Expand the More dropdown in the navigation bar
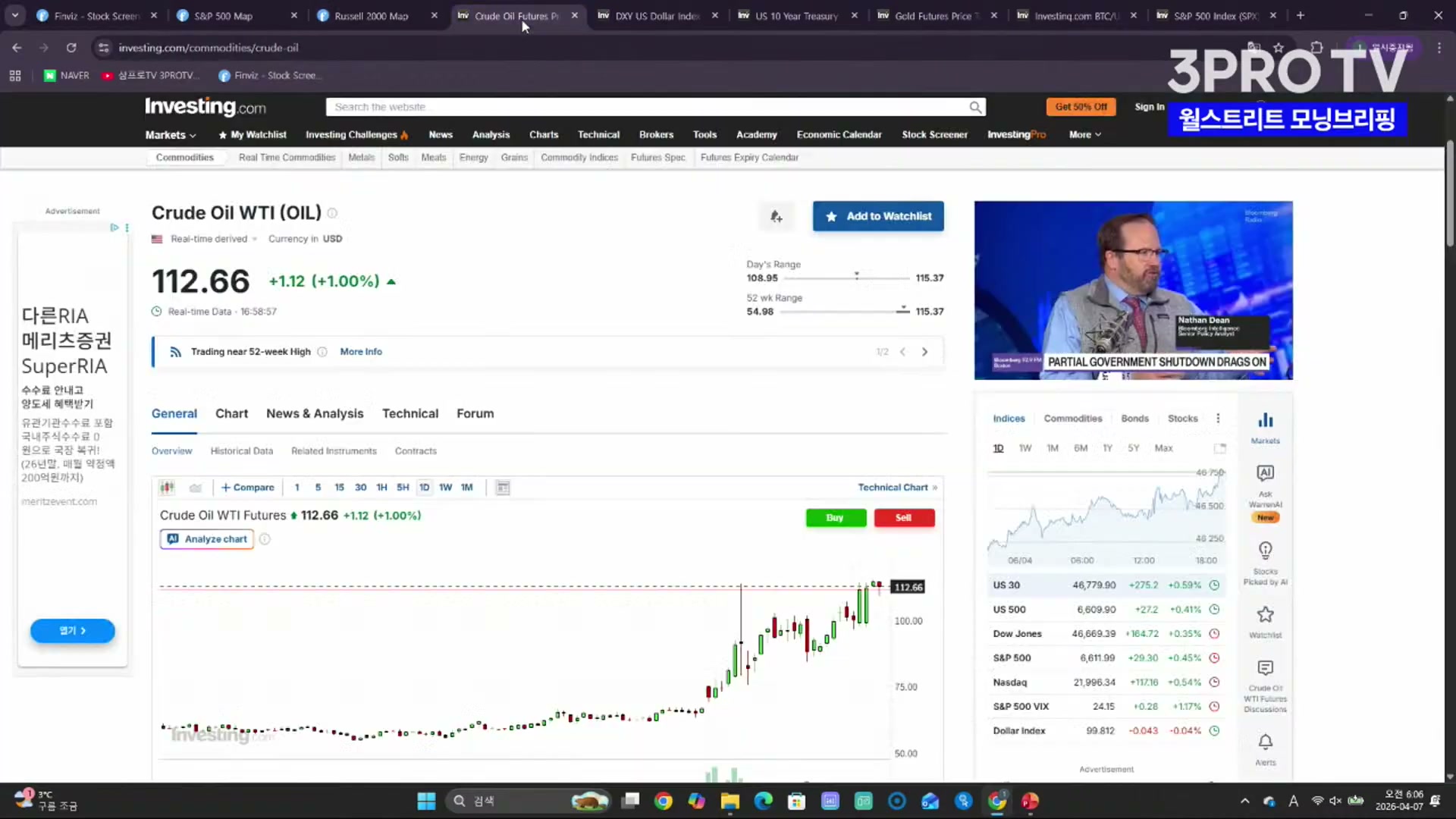 [x=1084, y=135]
